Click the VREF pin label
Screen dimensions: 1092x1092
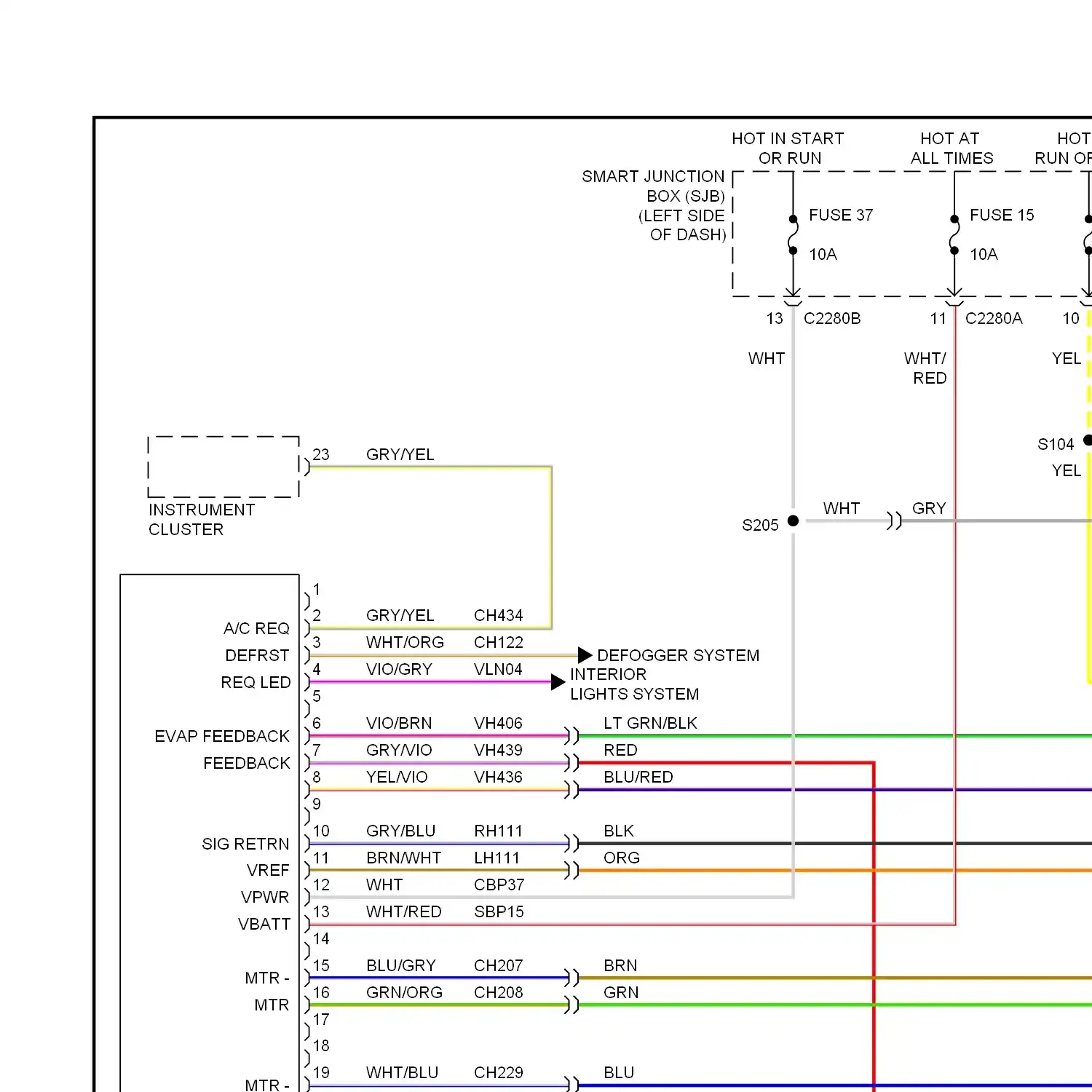tap(268, 870)
